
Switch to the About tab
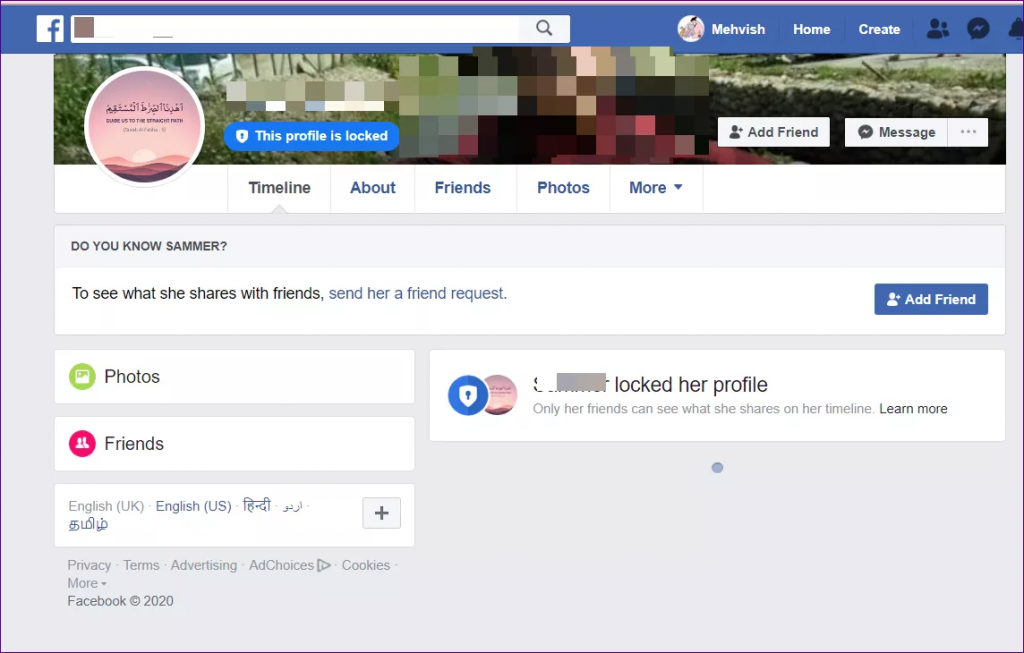tap(372, 188)
